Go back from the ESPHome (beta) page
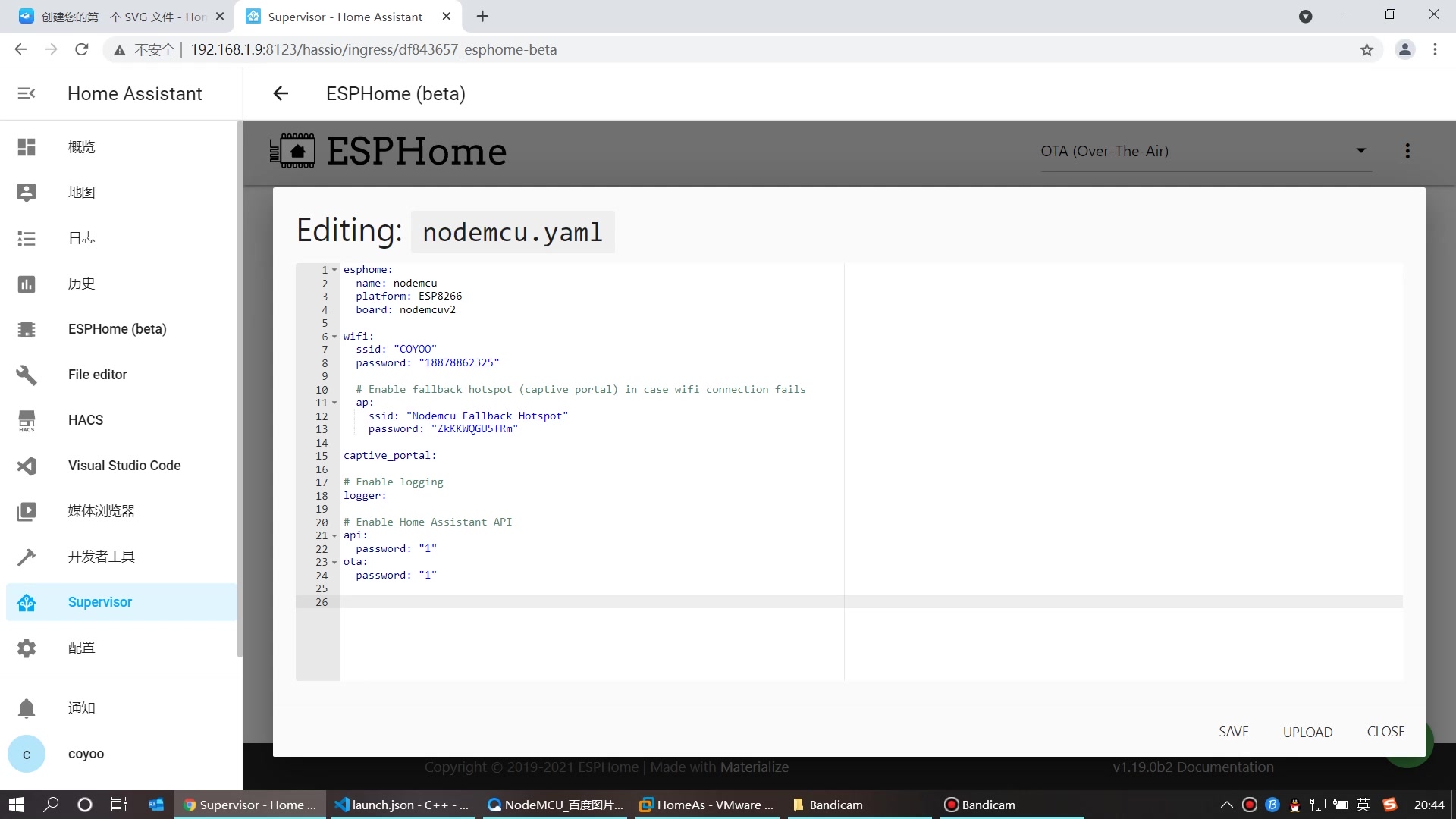 (281, 93)
